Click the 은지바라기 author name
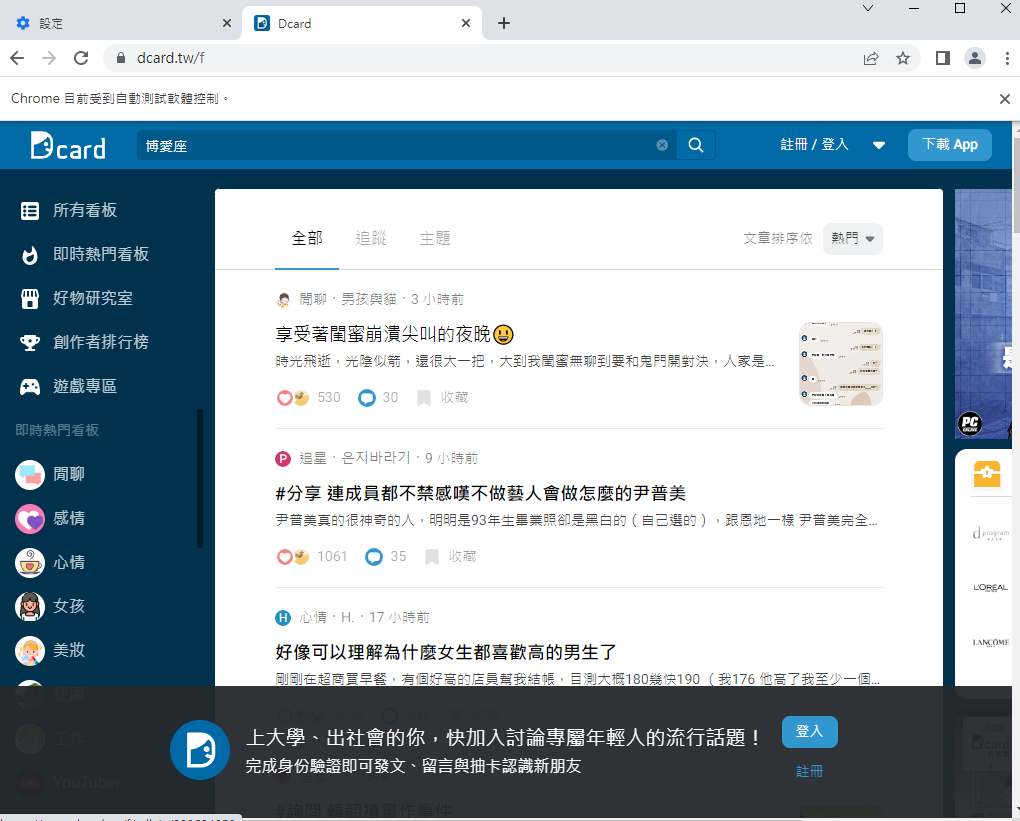 [x=375, y=458]
